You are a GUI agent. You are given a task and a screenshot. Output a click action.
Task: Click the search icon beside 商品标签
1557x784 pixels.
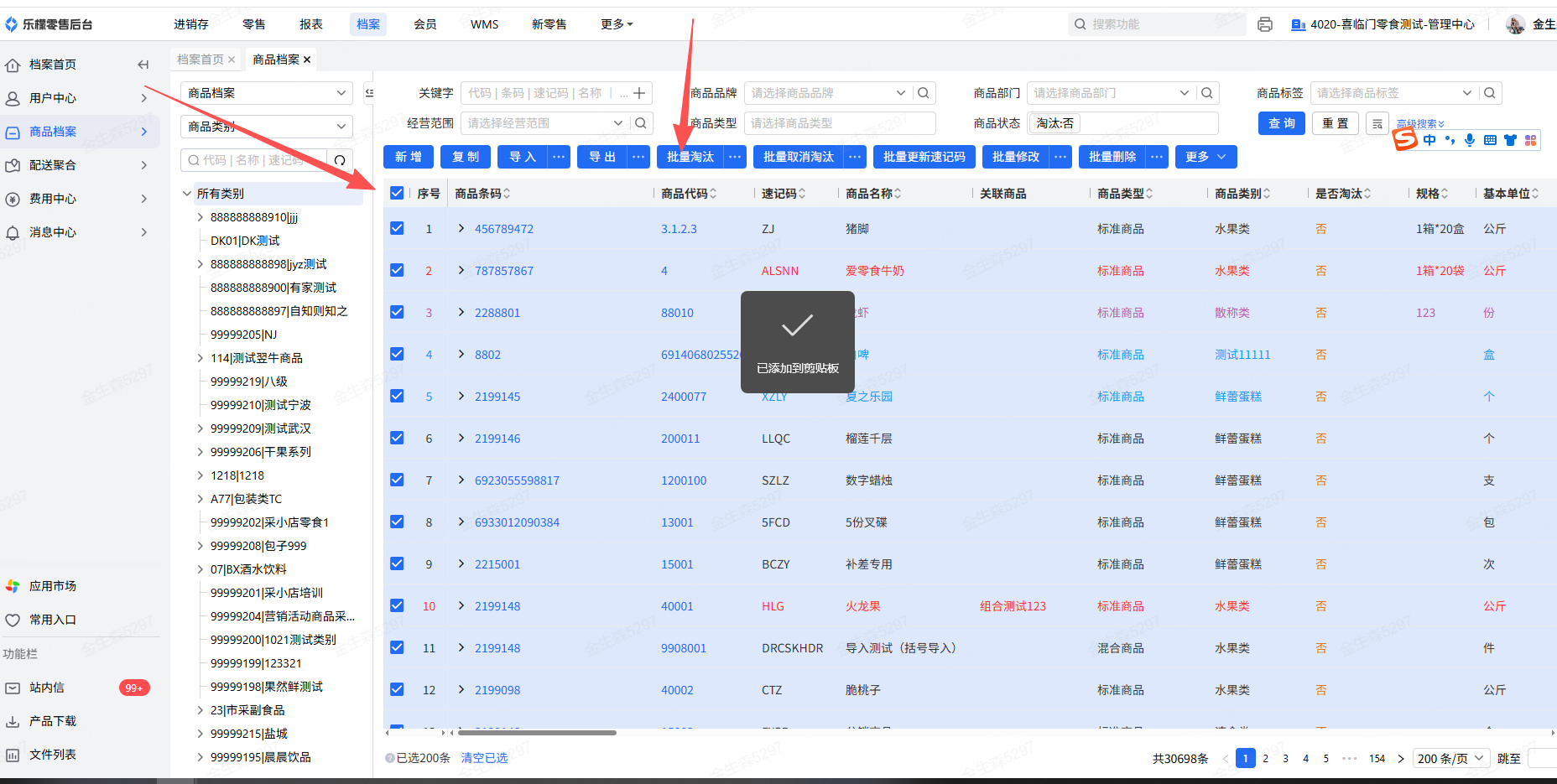pyautogui.click(x=1490, y=93)
